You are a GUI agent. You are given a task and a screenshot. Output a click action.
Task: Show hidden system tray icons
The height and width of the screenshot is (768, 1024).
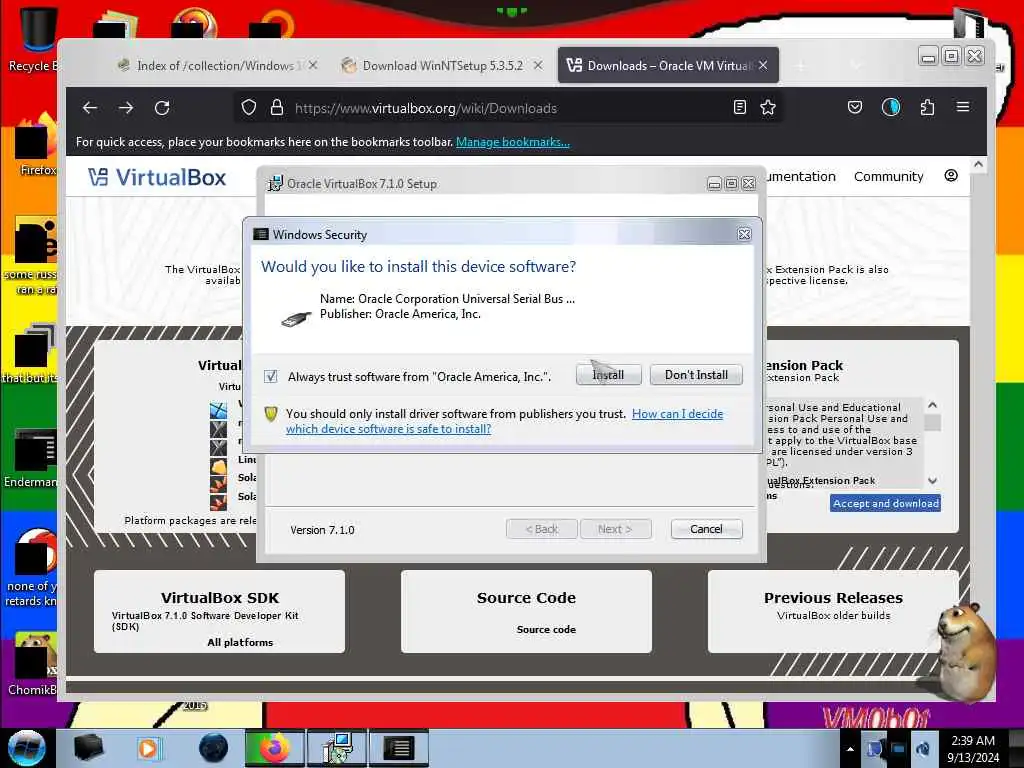850,748
